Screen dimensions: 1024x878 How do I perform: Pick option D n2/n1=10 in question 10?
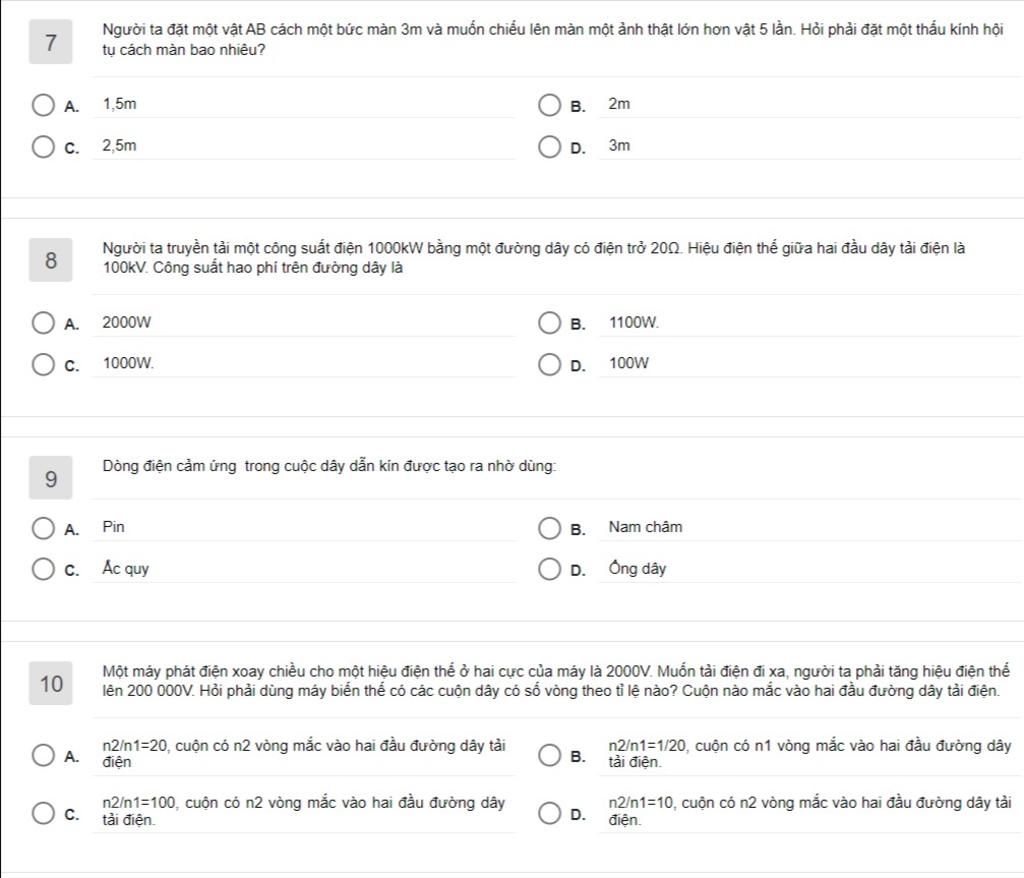coord(549,813)
